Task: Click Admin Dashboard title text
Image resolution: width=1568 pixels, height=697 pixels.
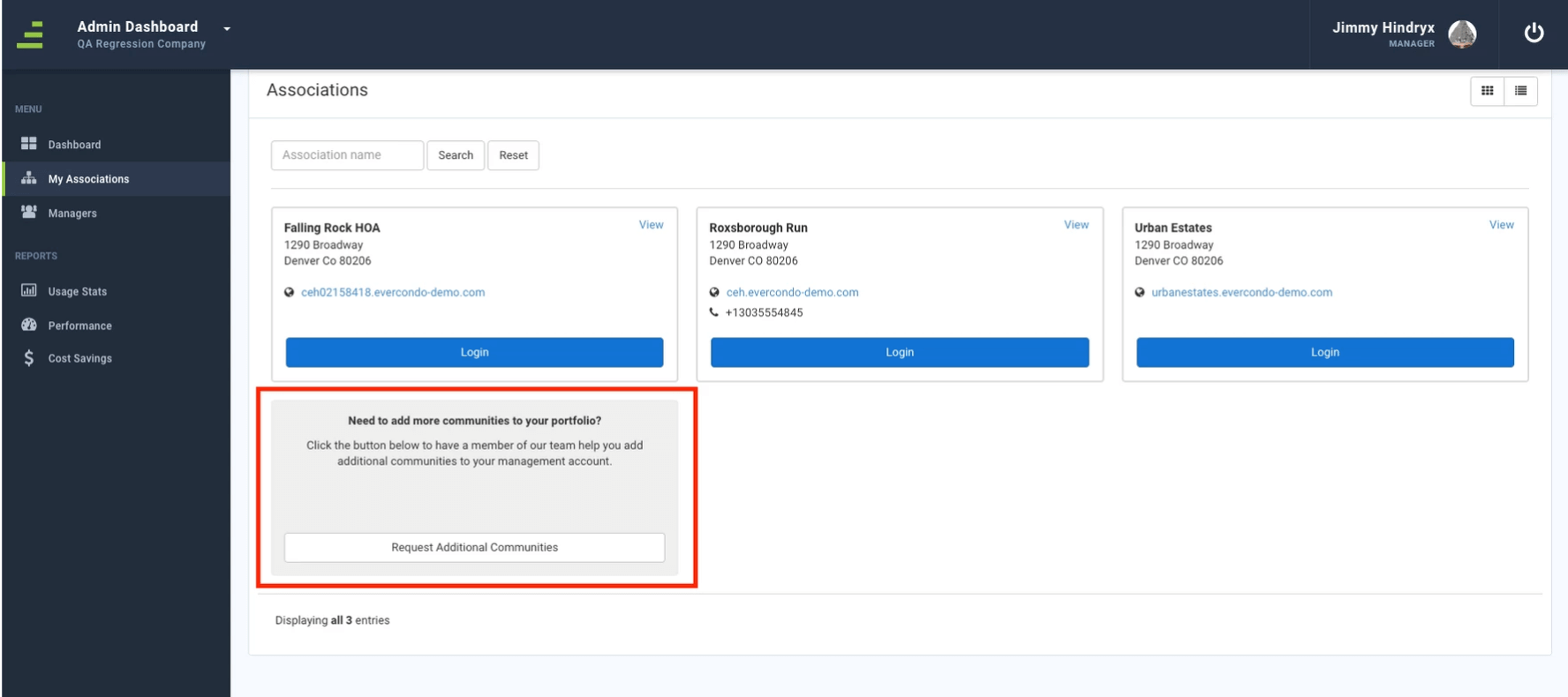Action: click(138, 26)
